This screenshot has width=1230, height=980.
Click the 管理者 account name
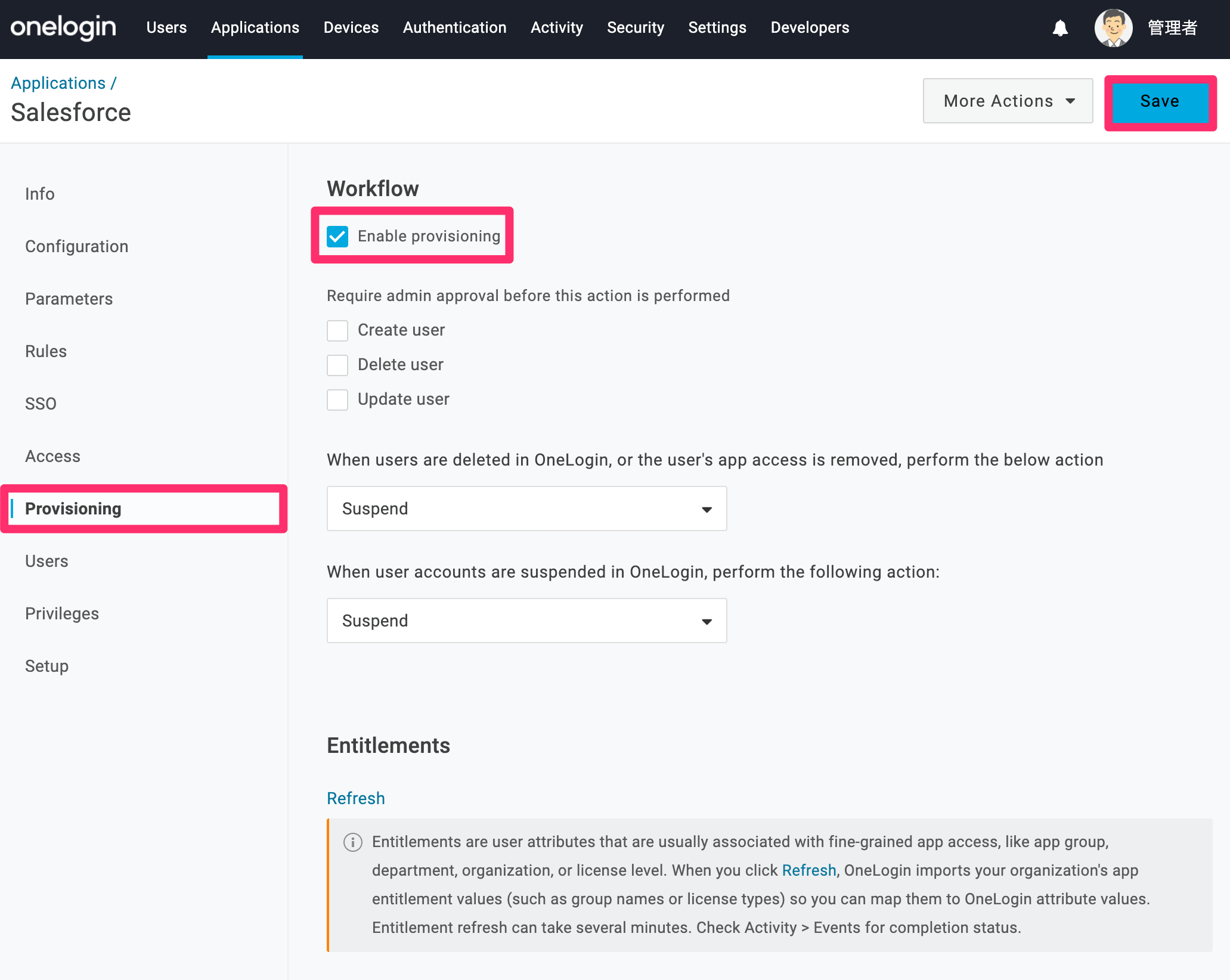click(1173, 27)
